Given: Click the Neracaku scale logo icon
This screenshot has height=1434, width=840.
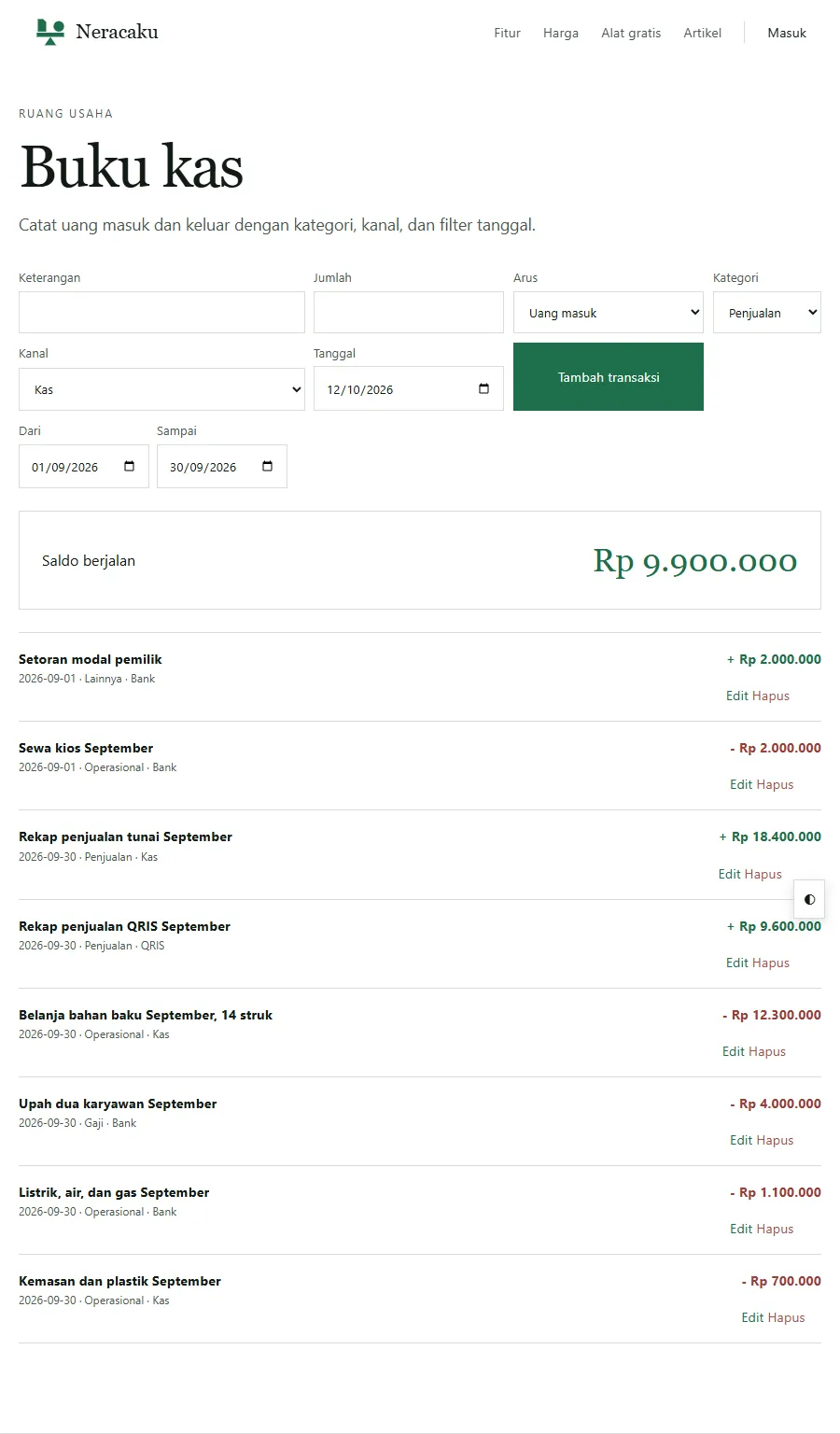Looking at the screenshot, I should pos(50,32).
